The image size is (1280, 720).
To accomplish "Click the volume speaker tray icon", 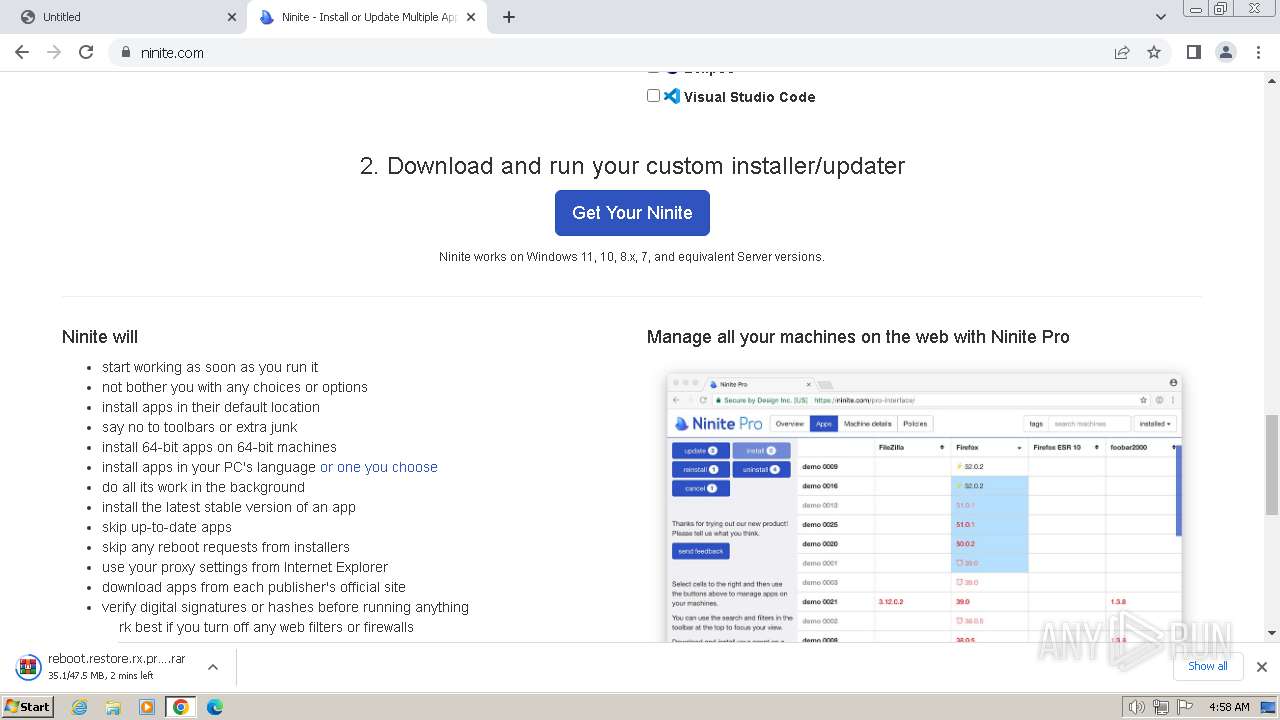I will 1137,707.
